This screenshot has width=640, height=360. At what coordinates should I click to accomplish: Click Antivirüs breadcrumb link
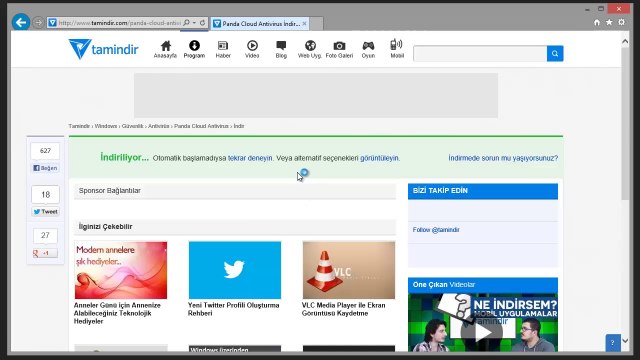[159, 126]
